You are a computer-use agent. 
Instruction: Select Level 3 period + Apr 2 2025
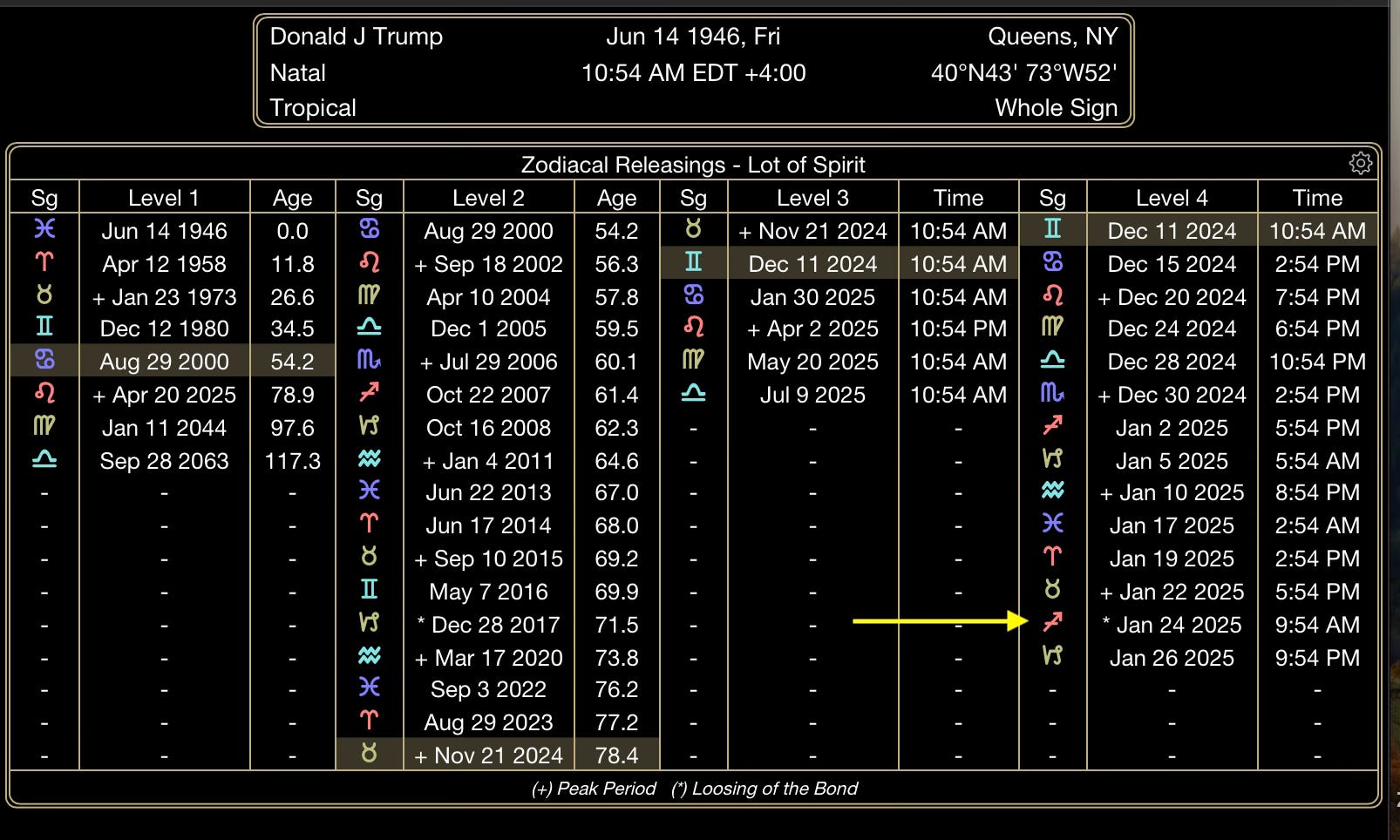[x=812, y=329]
